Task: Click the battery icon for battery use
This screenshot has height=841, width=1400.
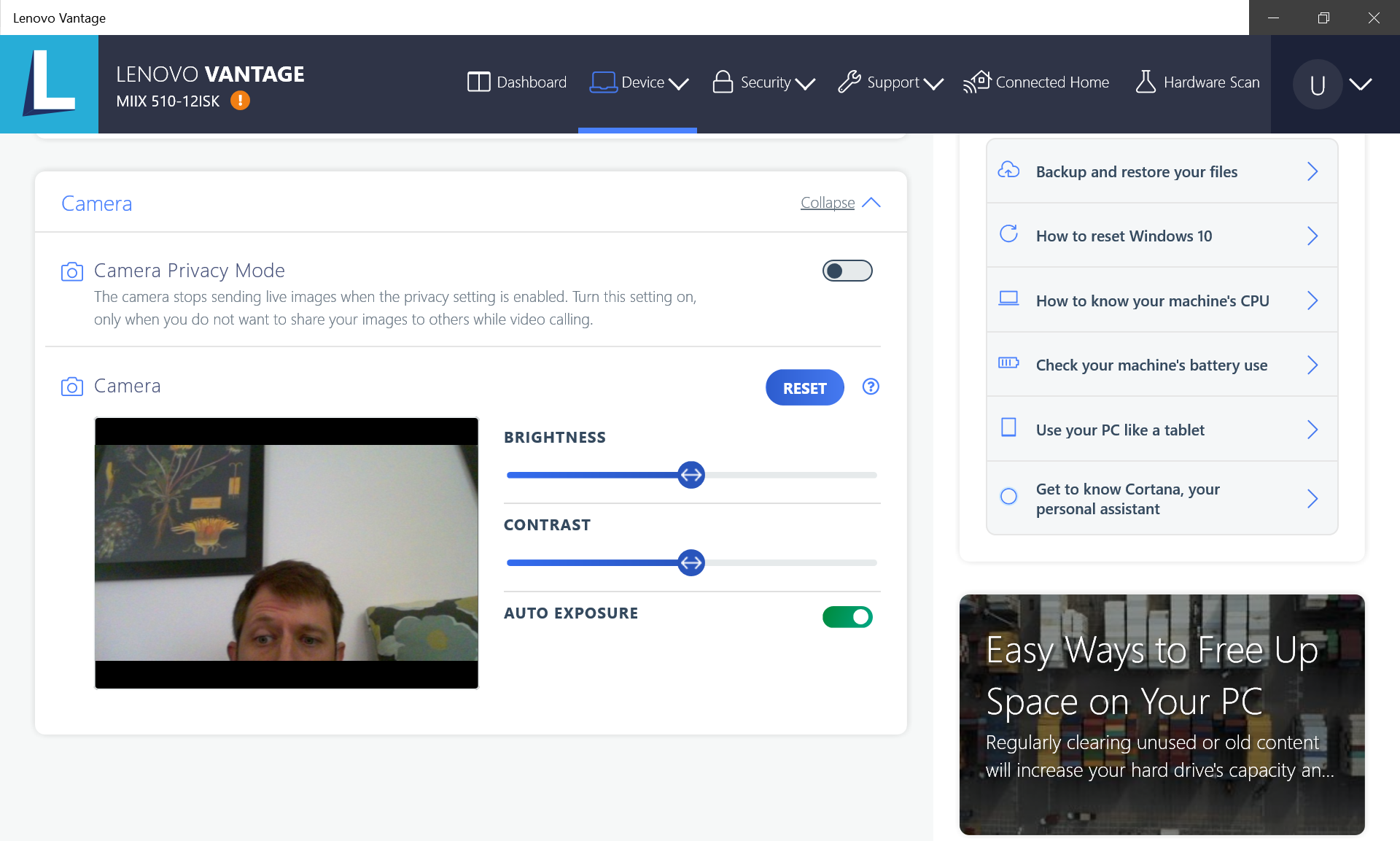Action: point(1008,363)
